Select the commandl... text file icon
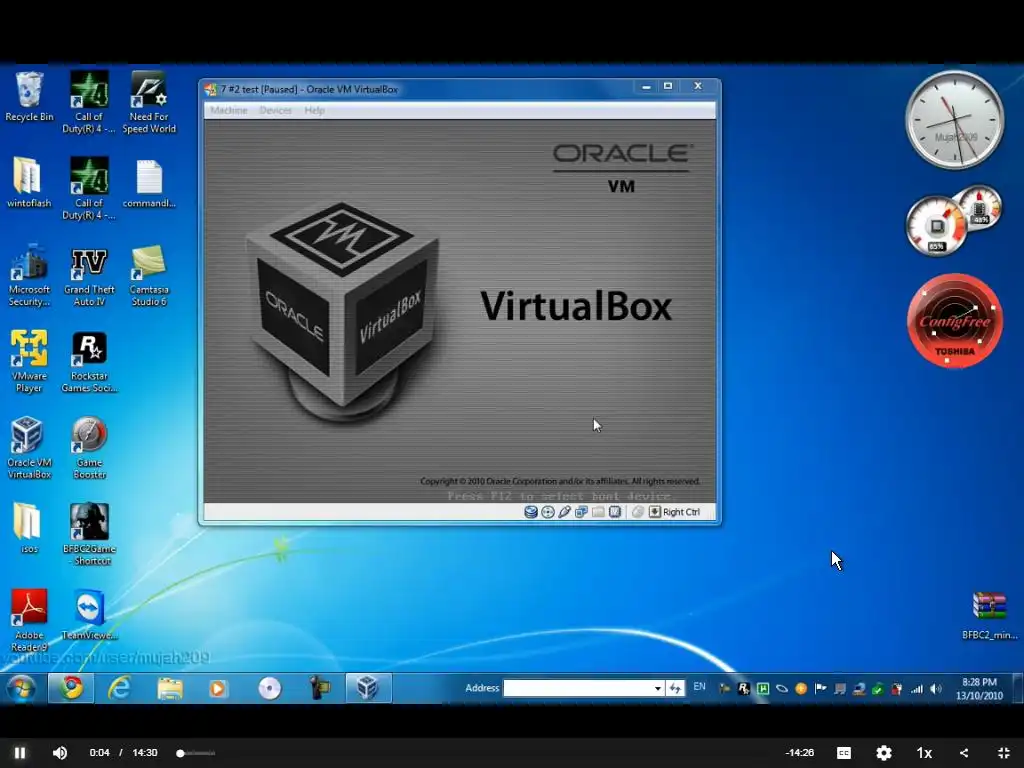1024x768 pixels. tap(149, 183)
